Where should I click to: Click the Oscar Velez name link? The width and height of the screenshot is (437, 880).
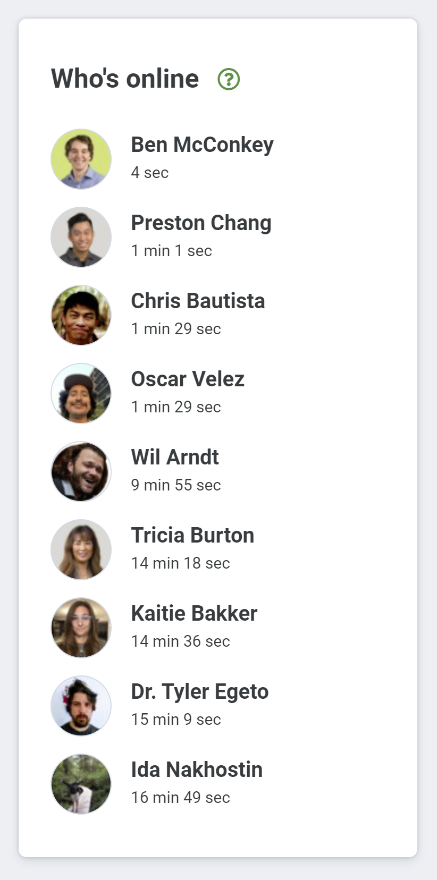point(187,379)
